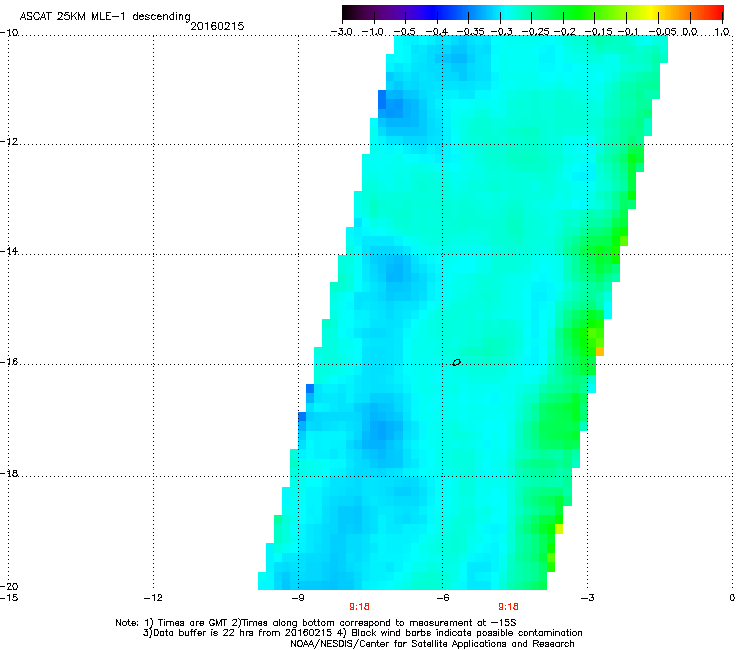The width and height of the screenshot is (740, 650).
Task: Click the orange data cell on swath's east edge
Action: 600,352
